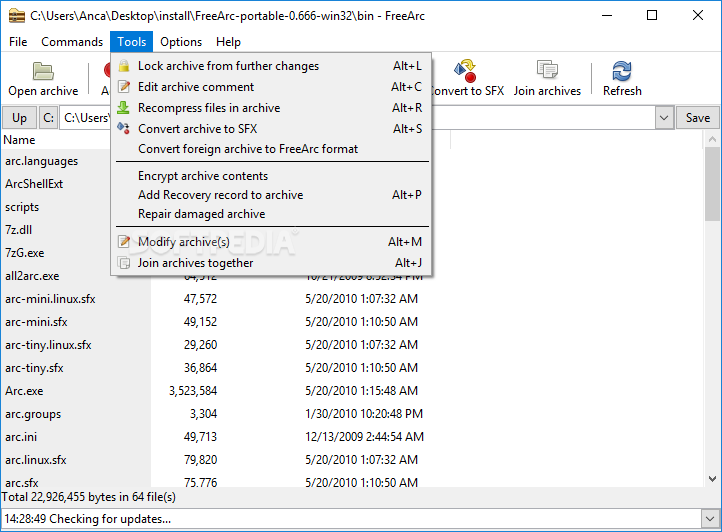Click the Name column header
This screenshot has width=722, height=532.
tap(19, 140)
